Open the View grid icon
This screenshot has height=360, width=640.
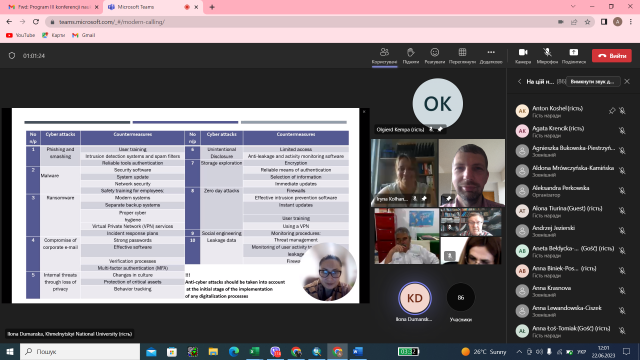[x=462, y=56]
